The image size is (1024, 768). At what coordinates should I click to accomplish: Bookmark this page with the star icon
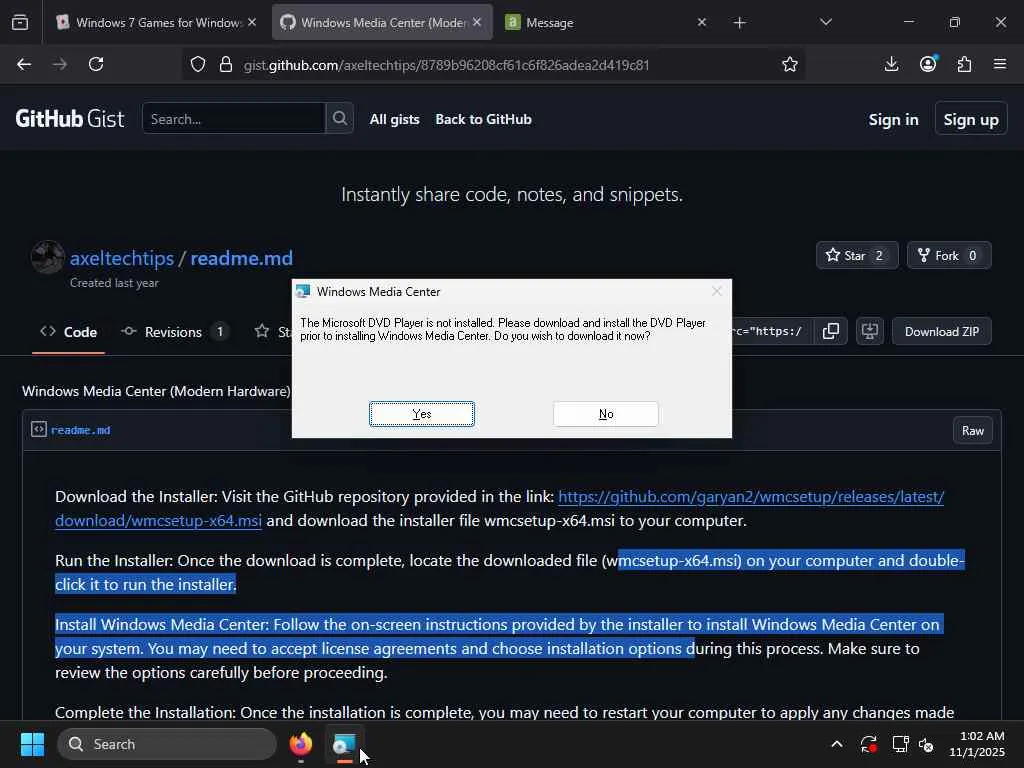click(x=790, y=64)
